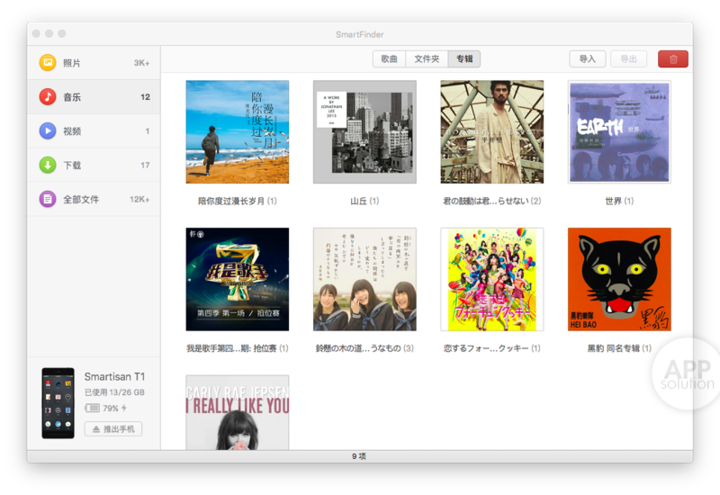Viewport: 720px width, 495px height.
Task: Click the Smartisan T1 phone image
Action: pos(58,403)
